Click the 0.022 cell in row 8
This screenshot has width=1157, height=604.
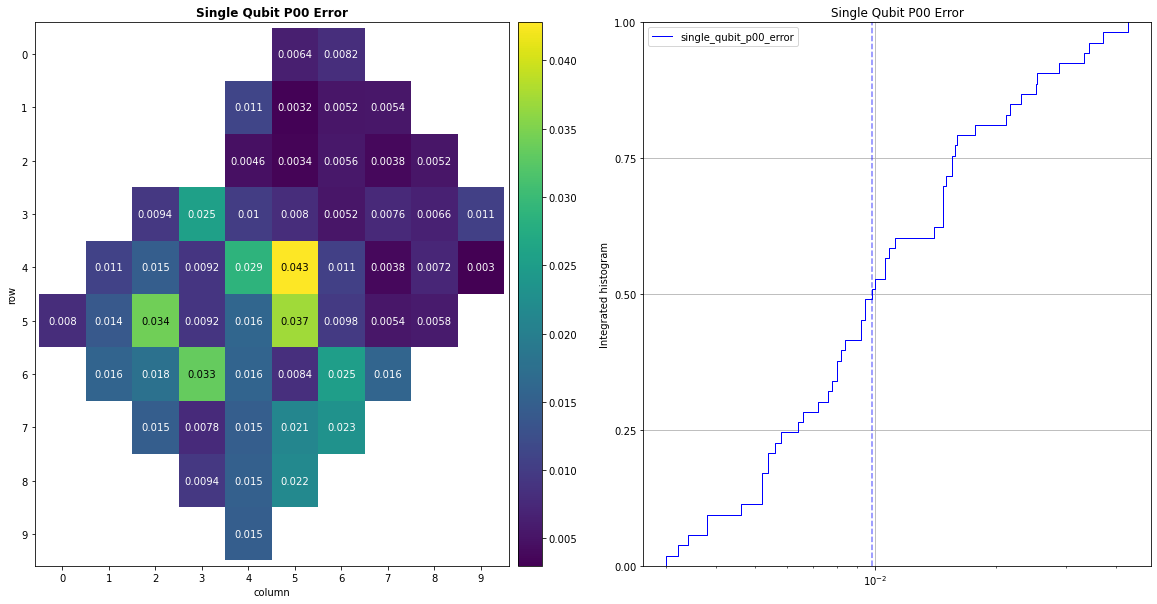click(x=295, y=481)
